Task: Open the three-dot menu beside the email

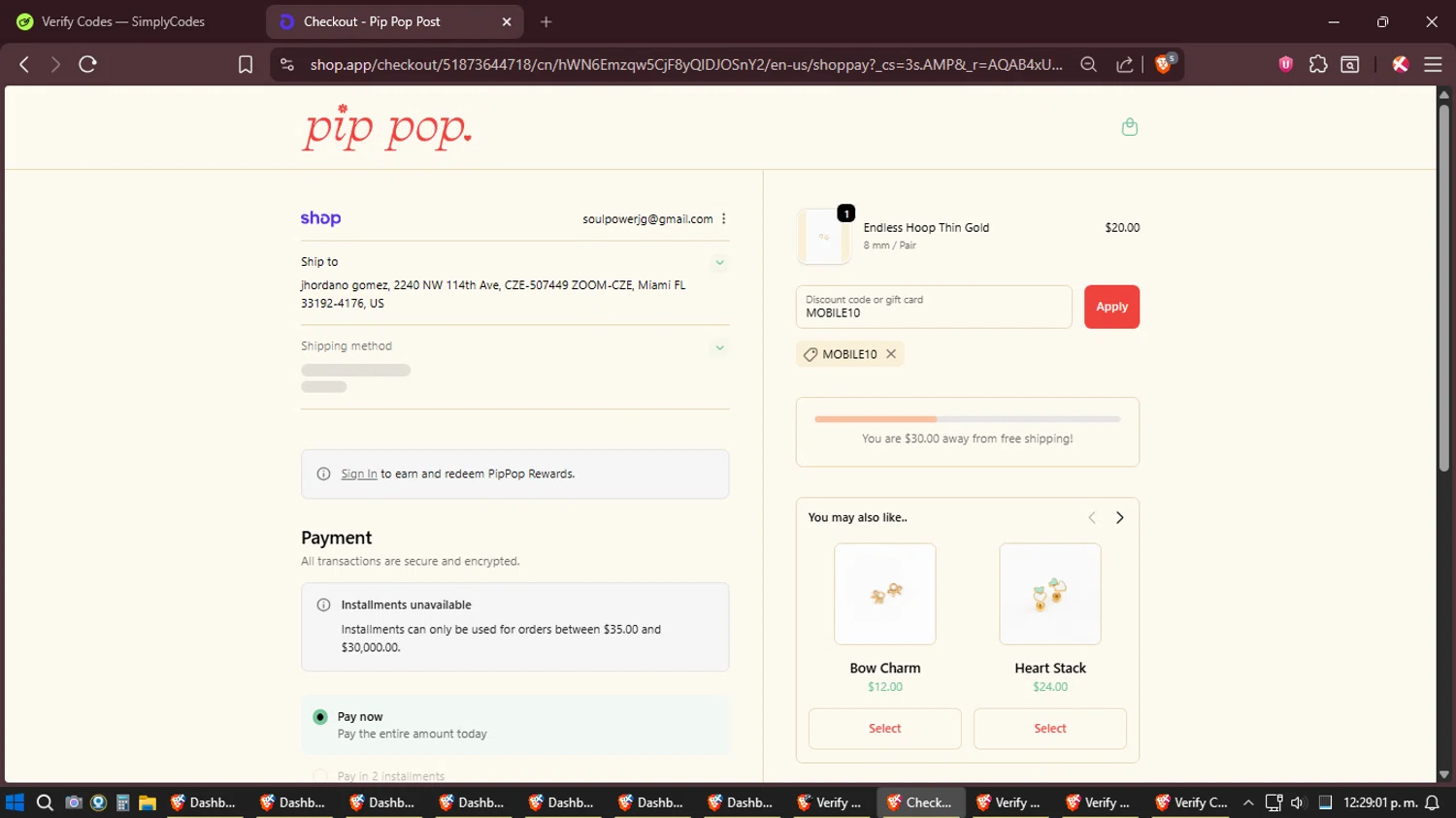Action: (x=724, y=218)
